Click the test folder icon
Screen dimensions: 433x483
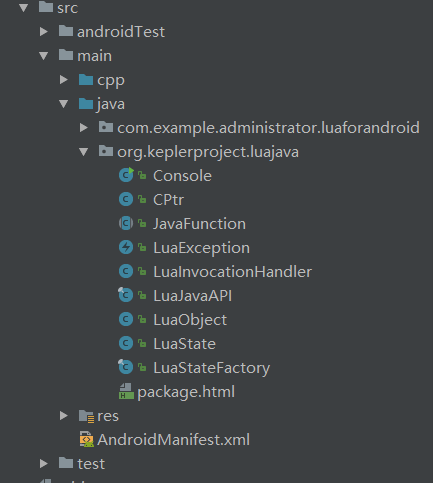tap(66, 463)
